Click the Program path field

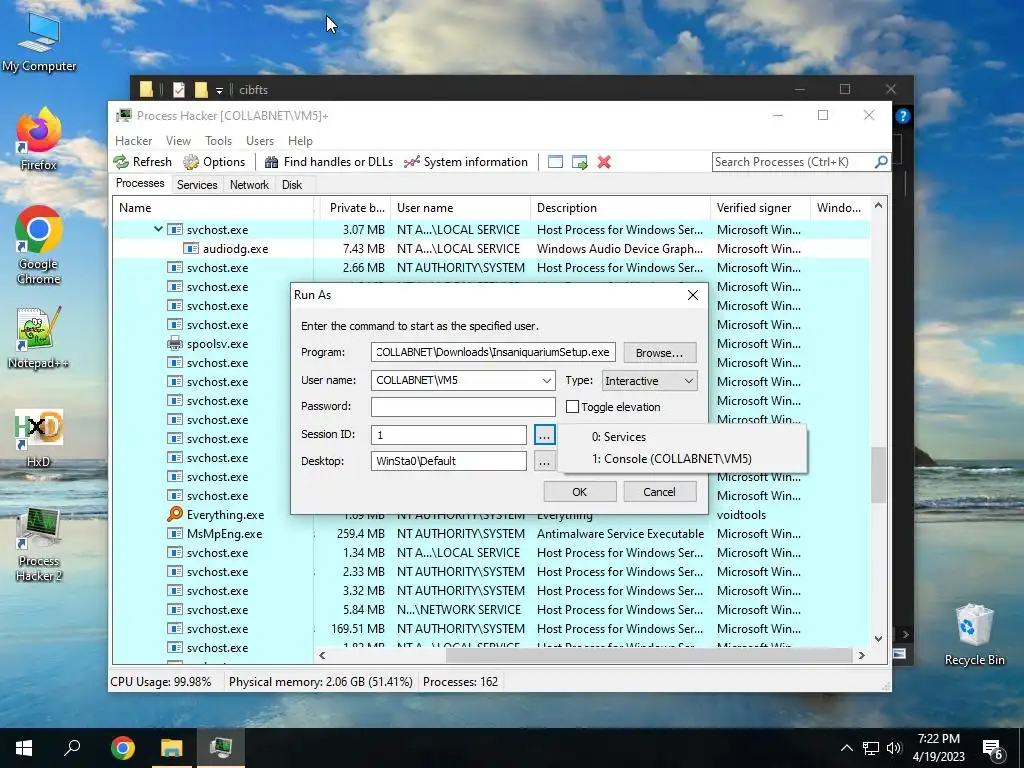click(493, 352)
